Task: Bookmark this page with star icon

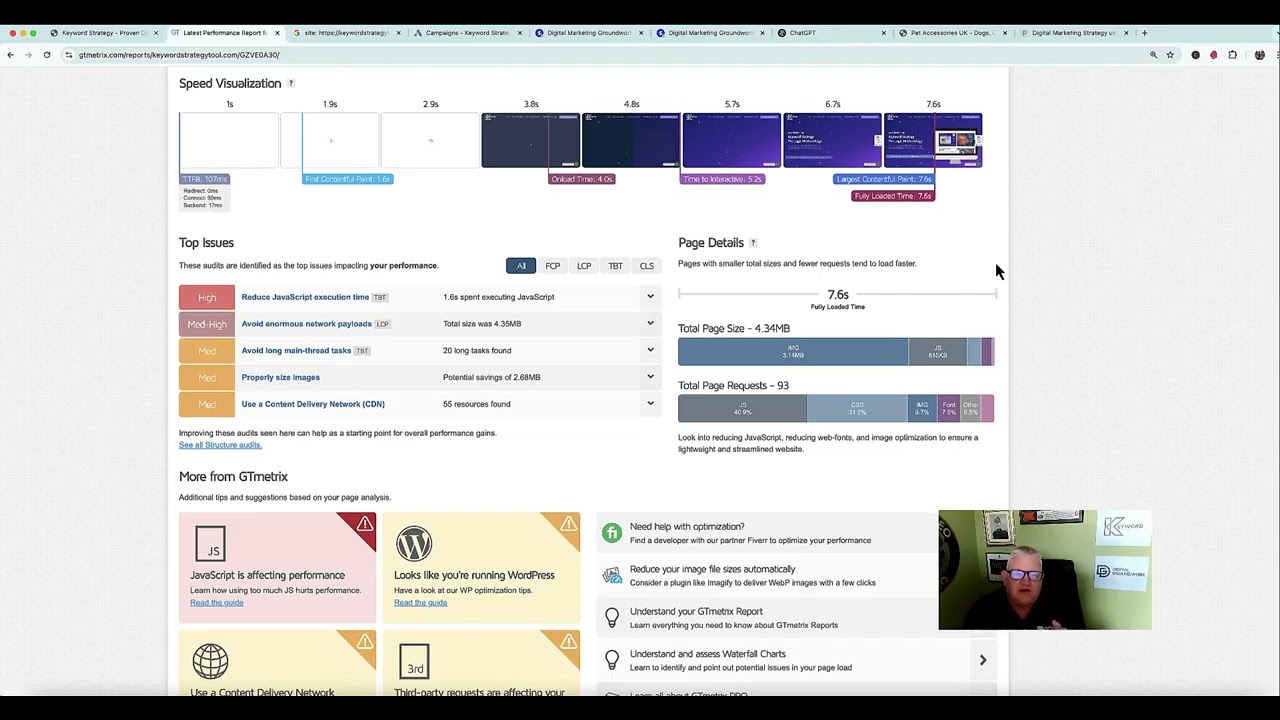Action: 1170,55
